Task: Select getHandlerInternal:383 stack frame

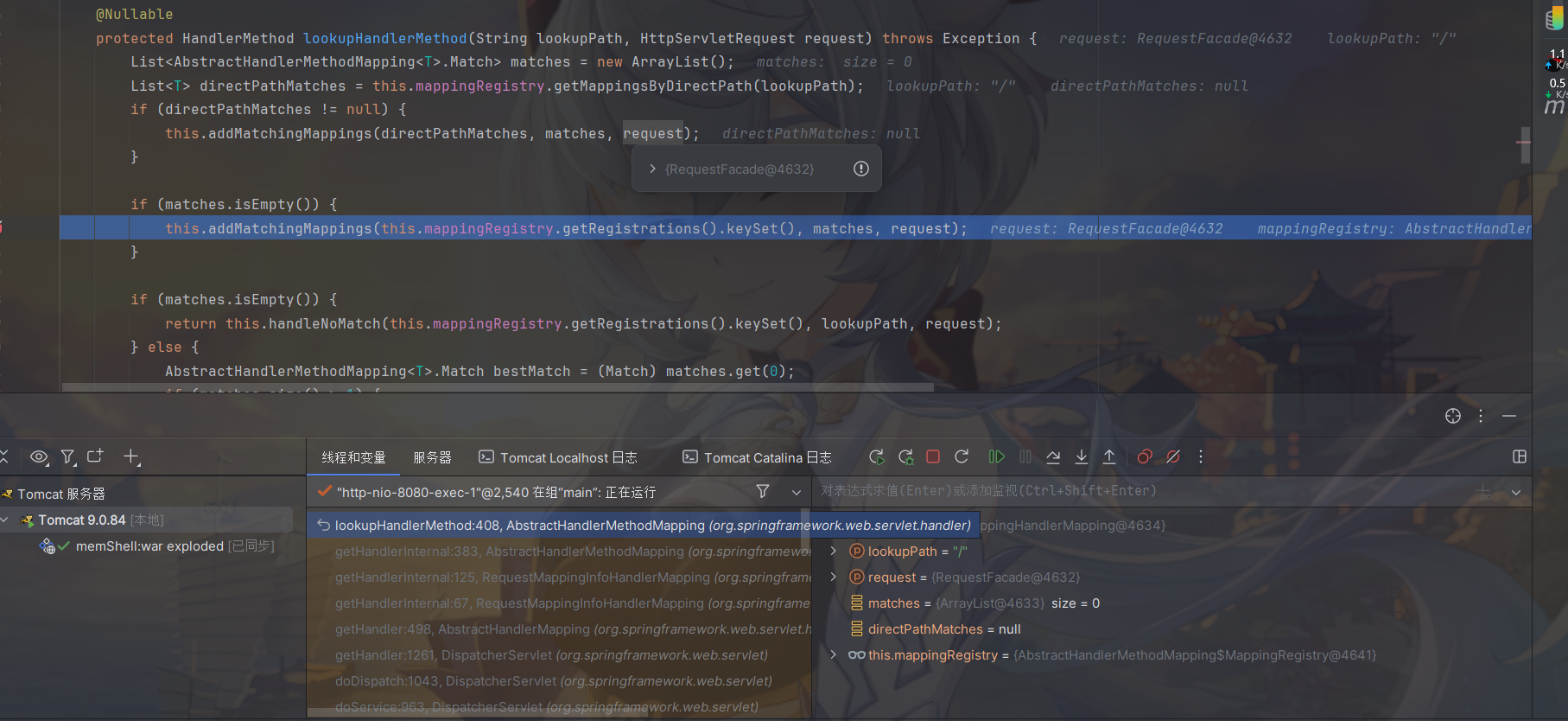Action: 559,551
